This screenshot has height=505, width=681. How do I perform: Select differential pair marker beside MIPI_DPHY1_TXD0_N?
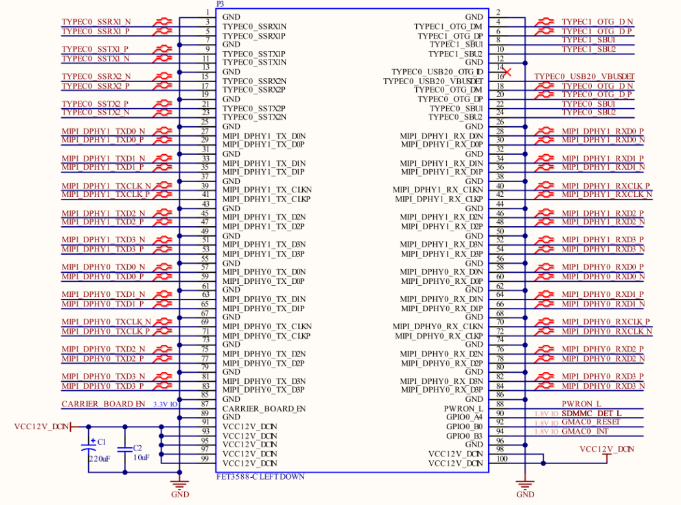tap(162, 131)
